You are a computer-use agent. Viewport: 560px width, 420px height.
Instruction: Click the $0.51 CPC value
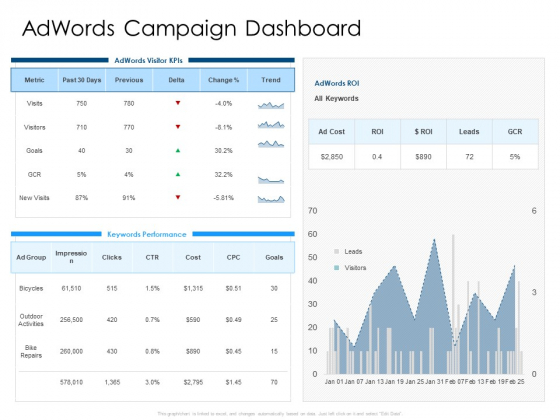point(234,288)
